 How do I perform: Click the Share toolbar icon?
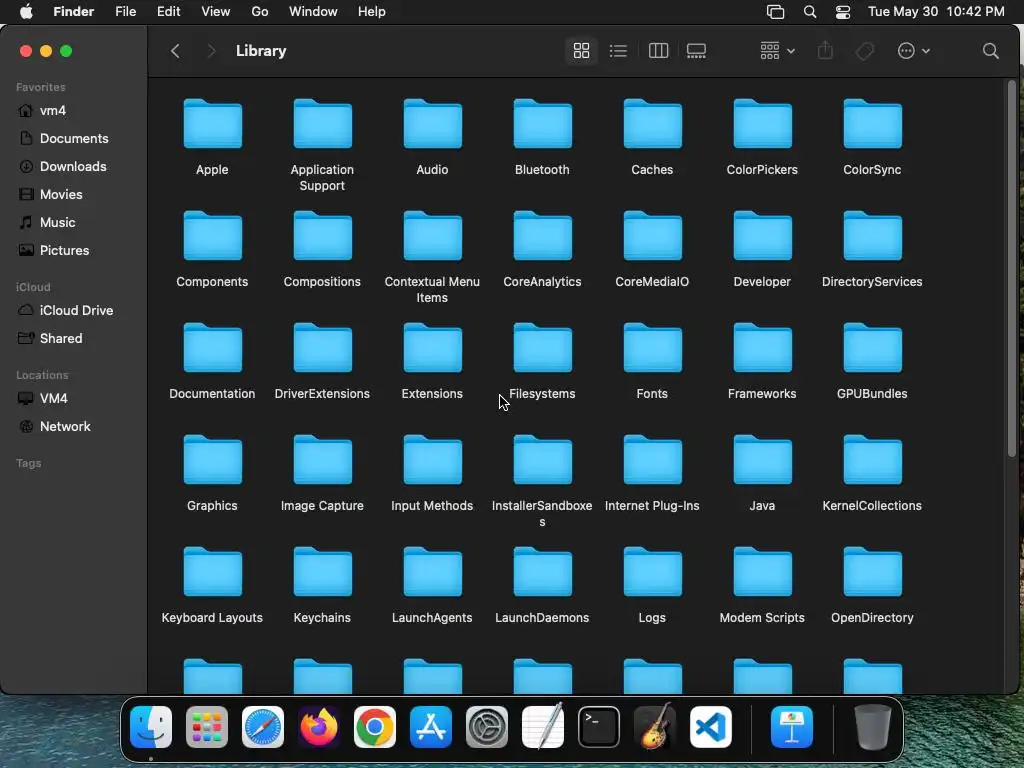click(825, 51)
